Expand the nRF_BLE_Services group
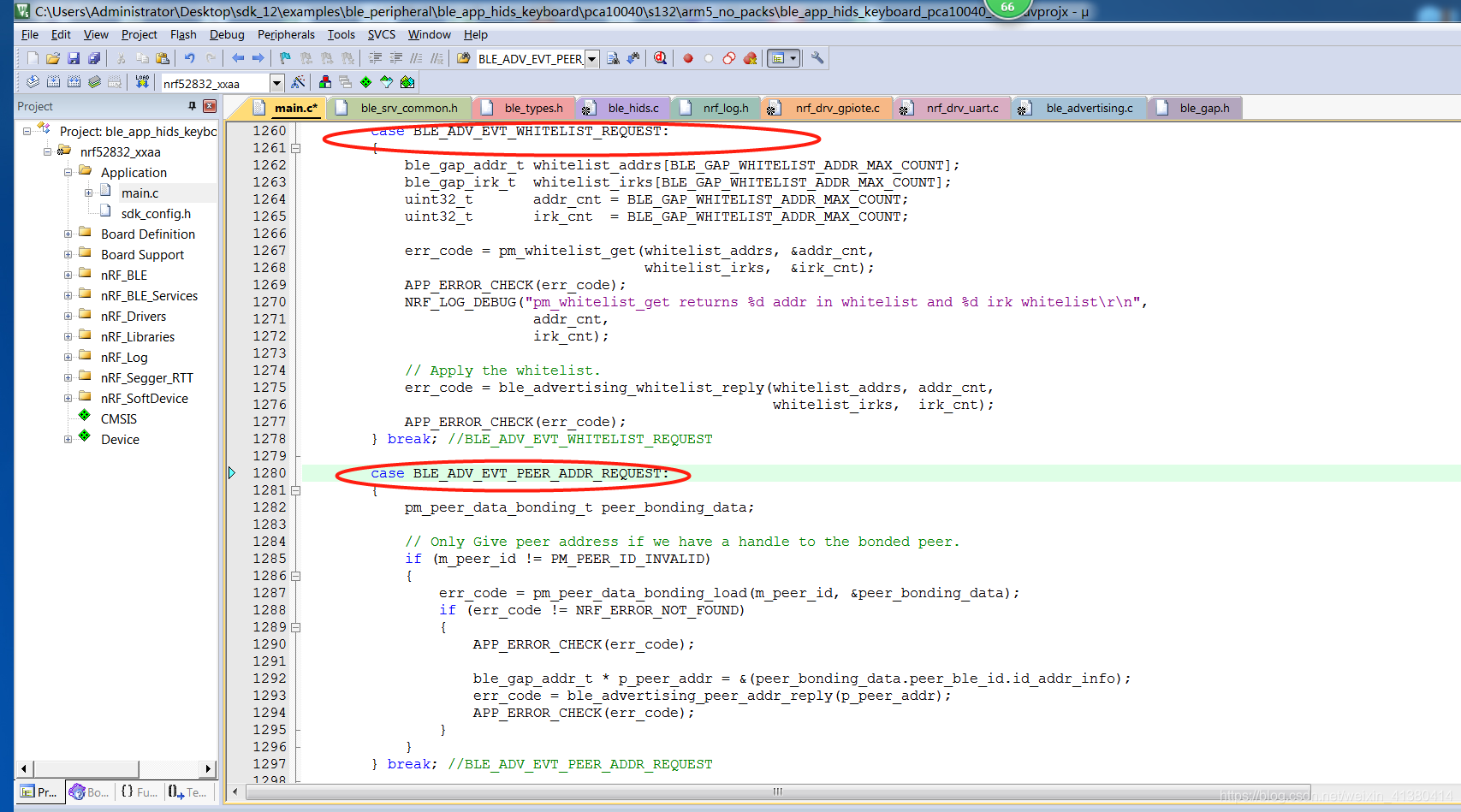The width and height of the screenshot is (1461, 812). (68, 295)
